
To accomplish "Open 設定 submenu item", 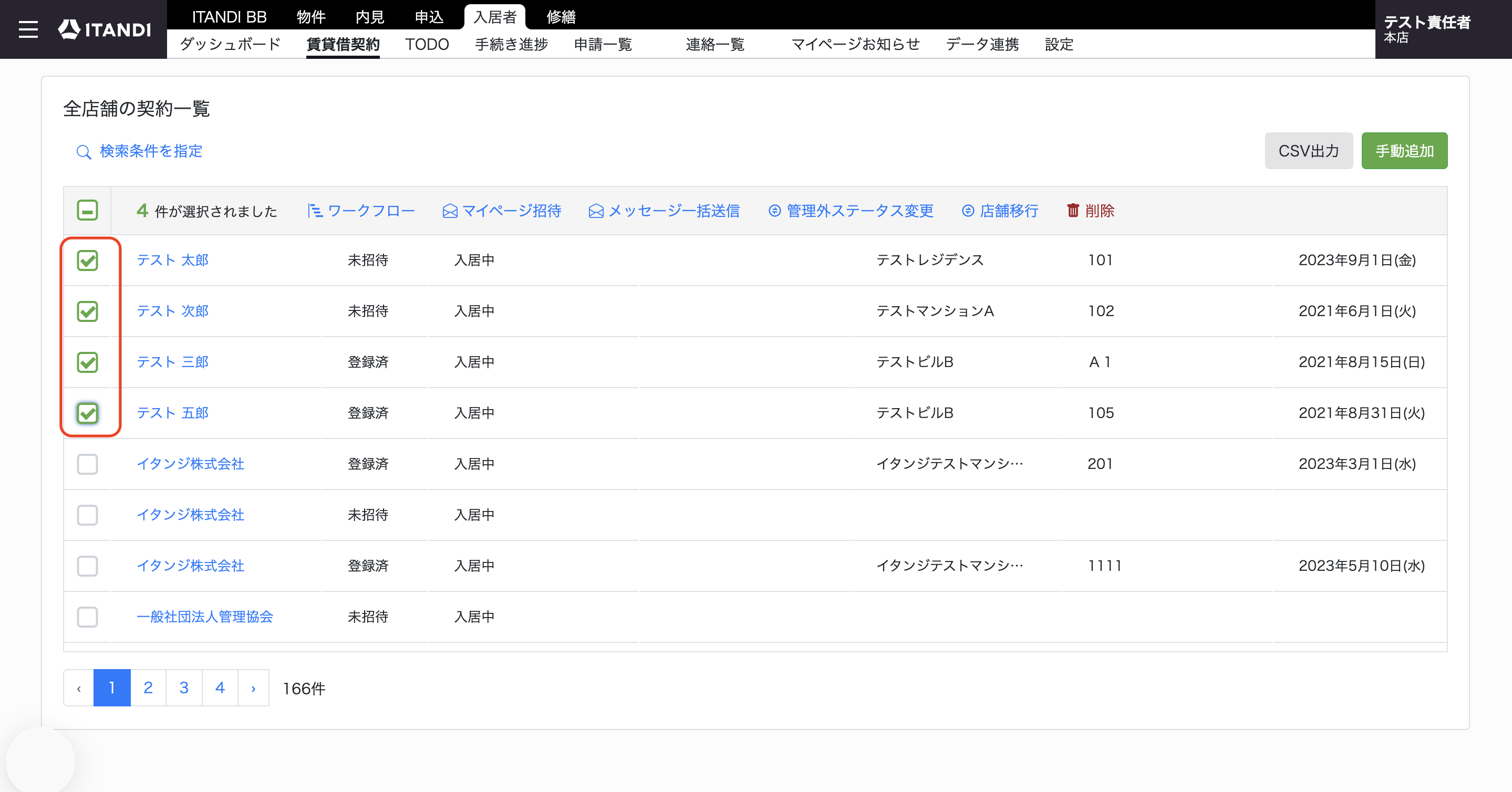I will (1059, 44).
